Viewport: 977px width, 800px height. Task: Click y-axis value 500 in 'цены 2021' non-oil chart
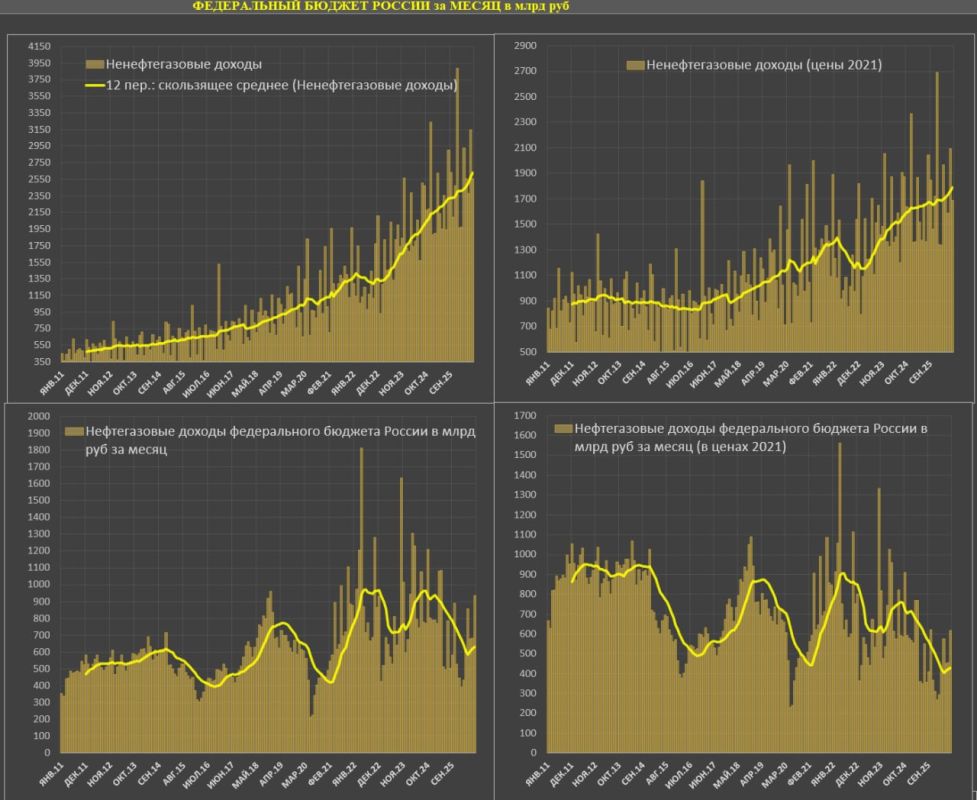click(528, 352)
